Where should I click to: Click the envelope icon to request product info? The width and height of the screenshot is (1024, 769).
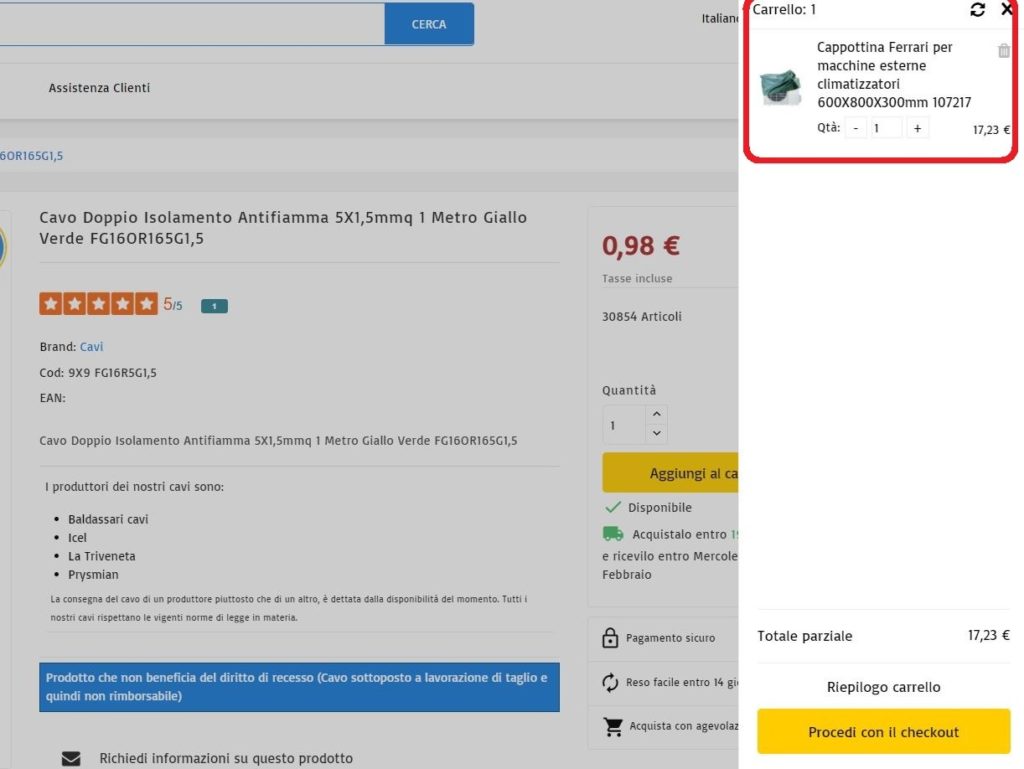click(x=71, y=758)
